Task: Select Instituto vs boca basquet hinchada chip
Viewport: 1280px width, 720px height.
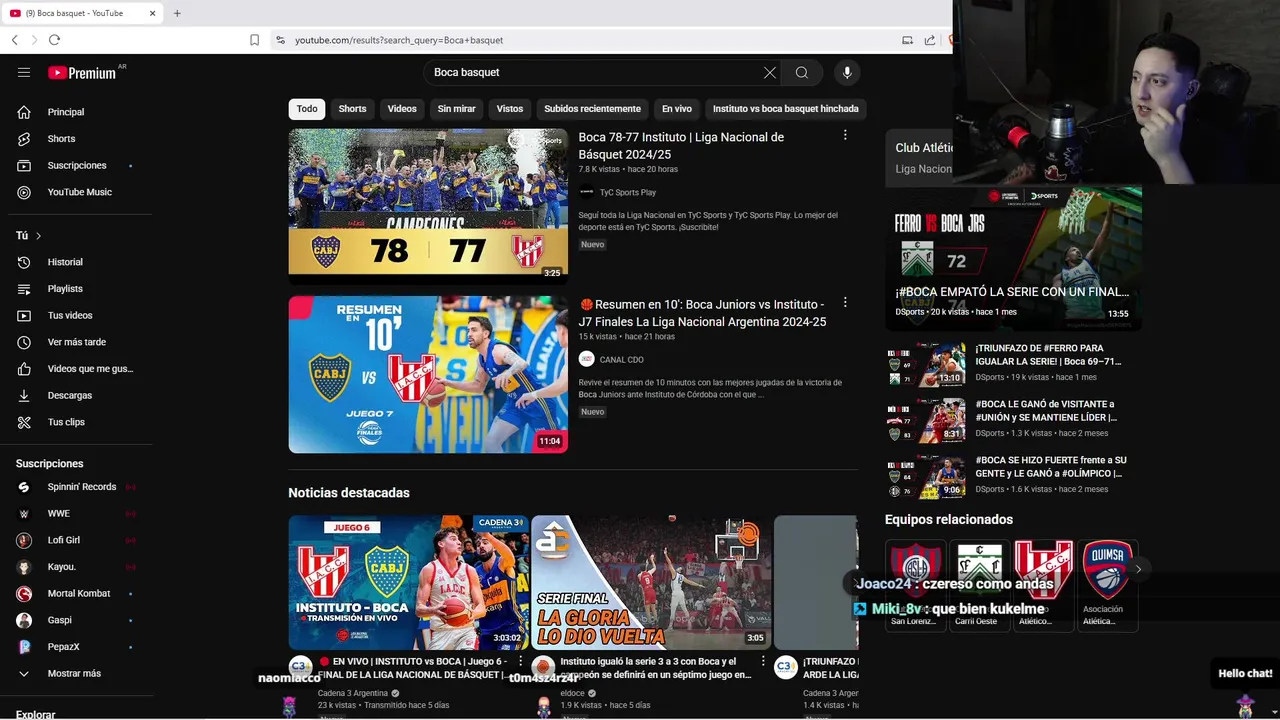Action: point(785,109)
